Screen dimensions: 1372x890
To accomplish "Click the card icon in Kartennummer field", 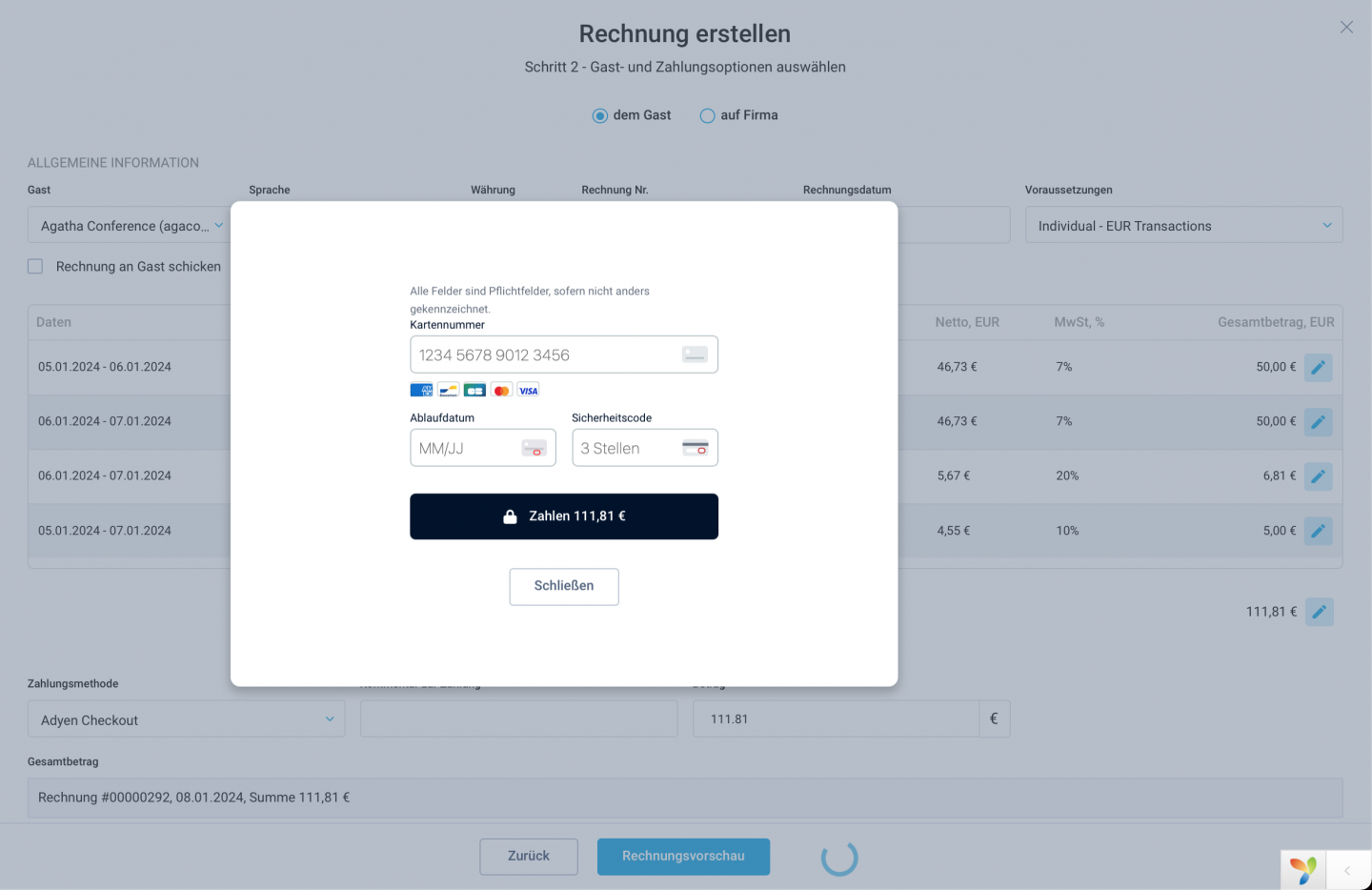I will click(x=695, y=354).
